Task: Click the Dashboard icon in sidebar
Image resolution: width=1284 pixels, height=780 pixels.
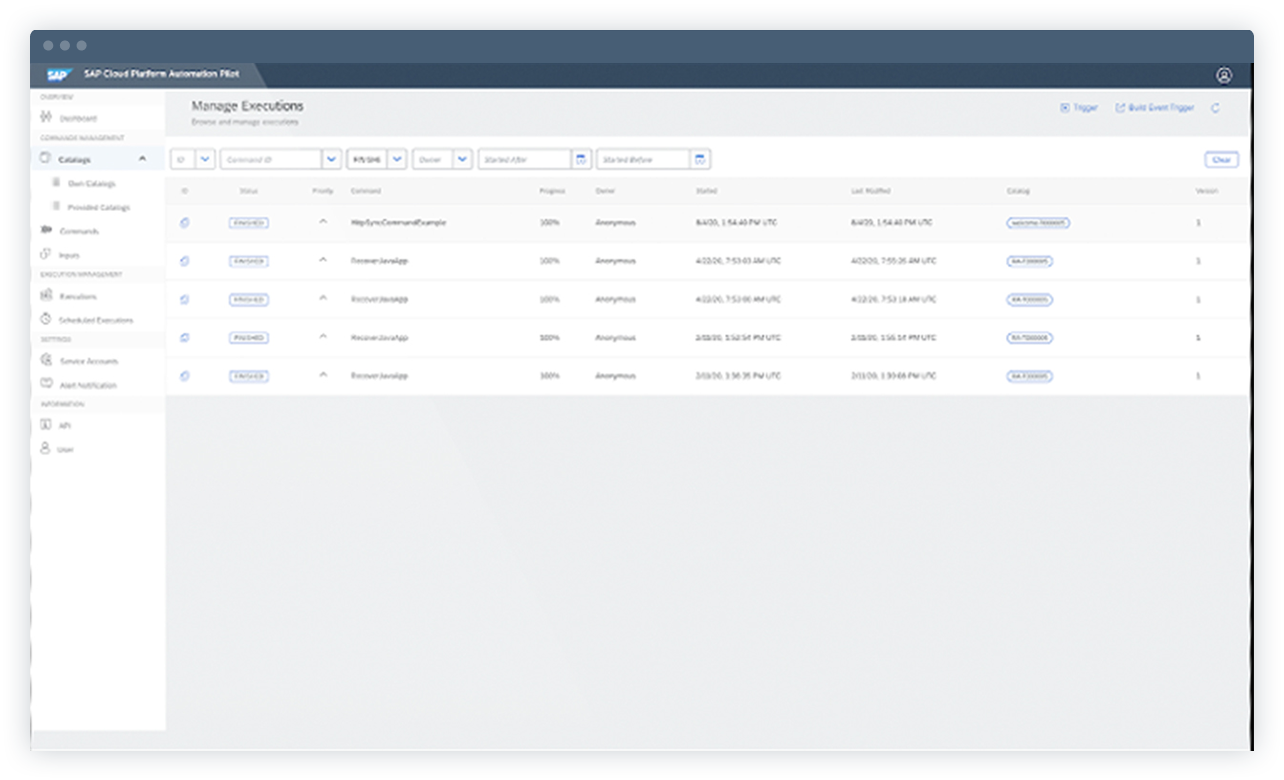Action: coord(45,117)
